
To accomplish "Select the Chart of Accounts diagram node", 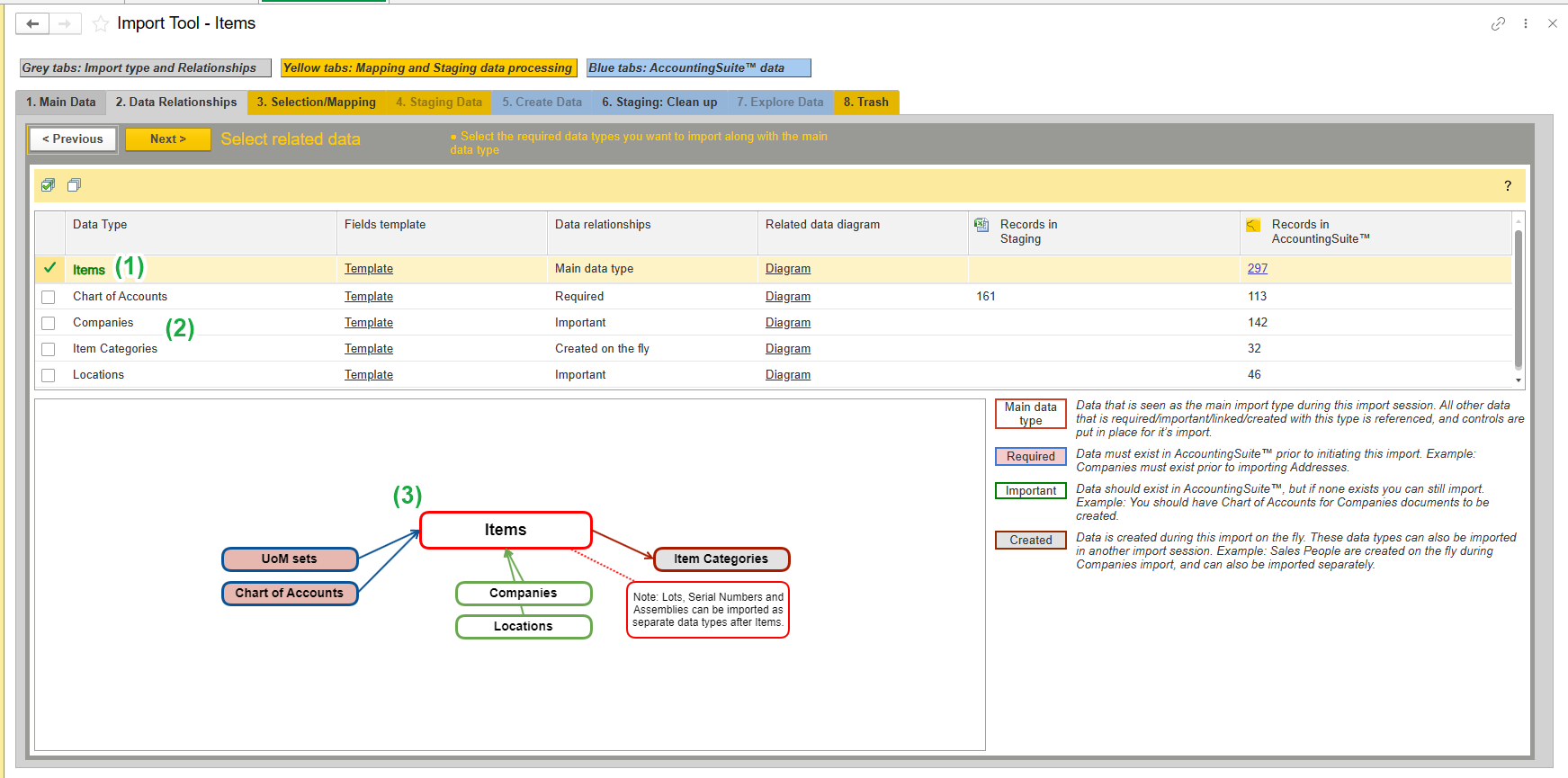I will [x=290, y=594].
